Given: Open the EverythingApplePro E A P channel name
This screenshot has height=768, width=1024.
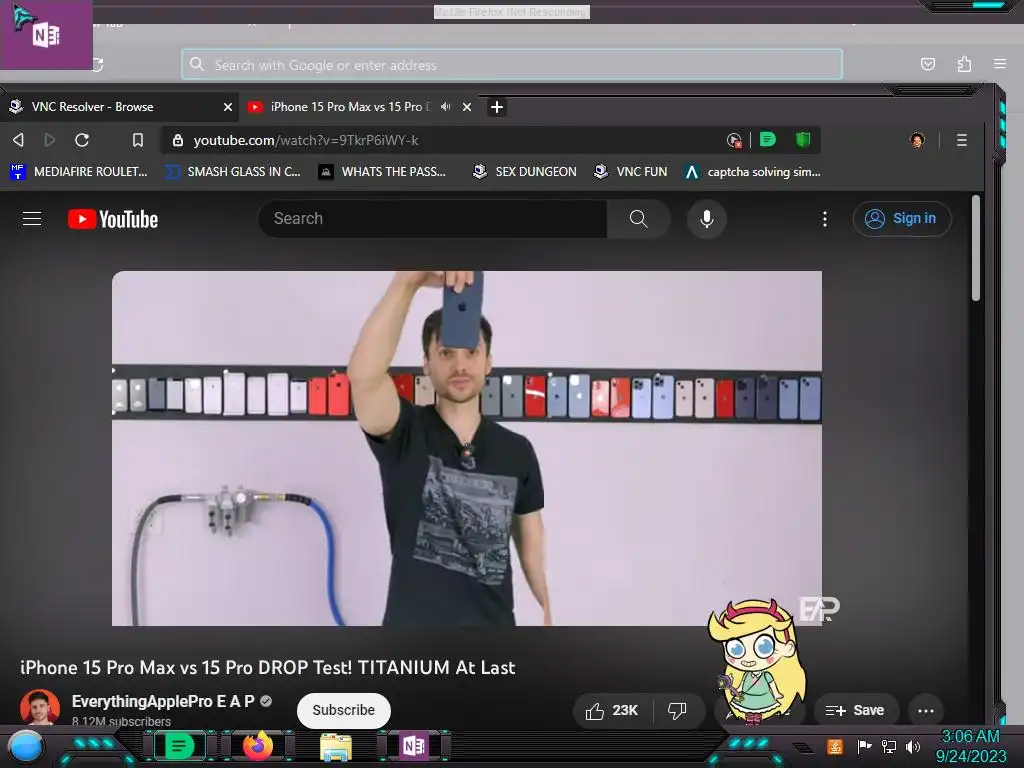Looking at the screenshot, I should [x=163, y=701].
